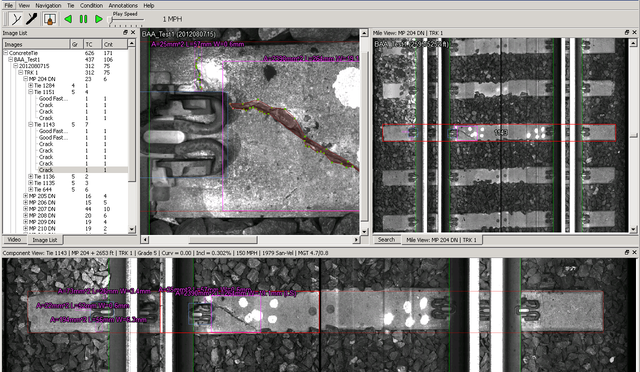Viewport: 640px width, 372px height.
Task: Pause playback with the green pause button
Action: 83,19
